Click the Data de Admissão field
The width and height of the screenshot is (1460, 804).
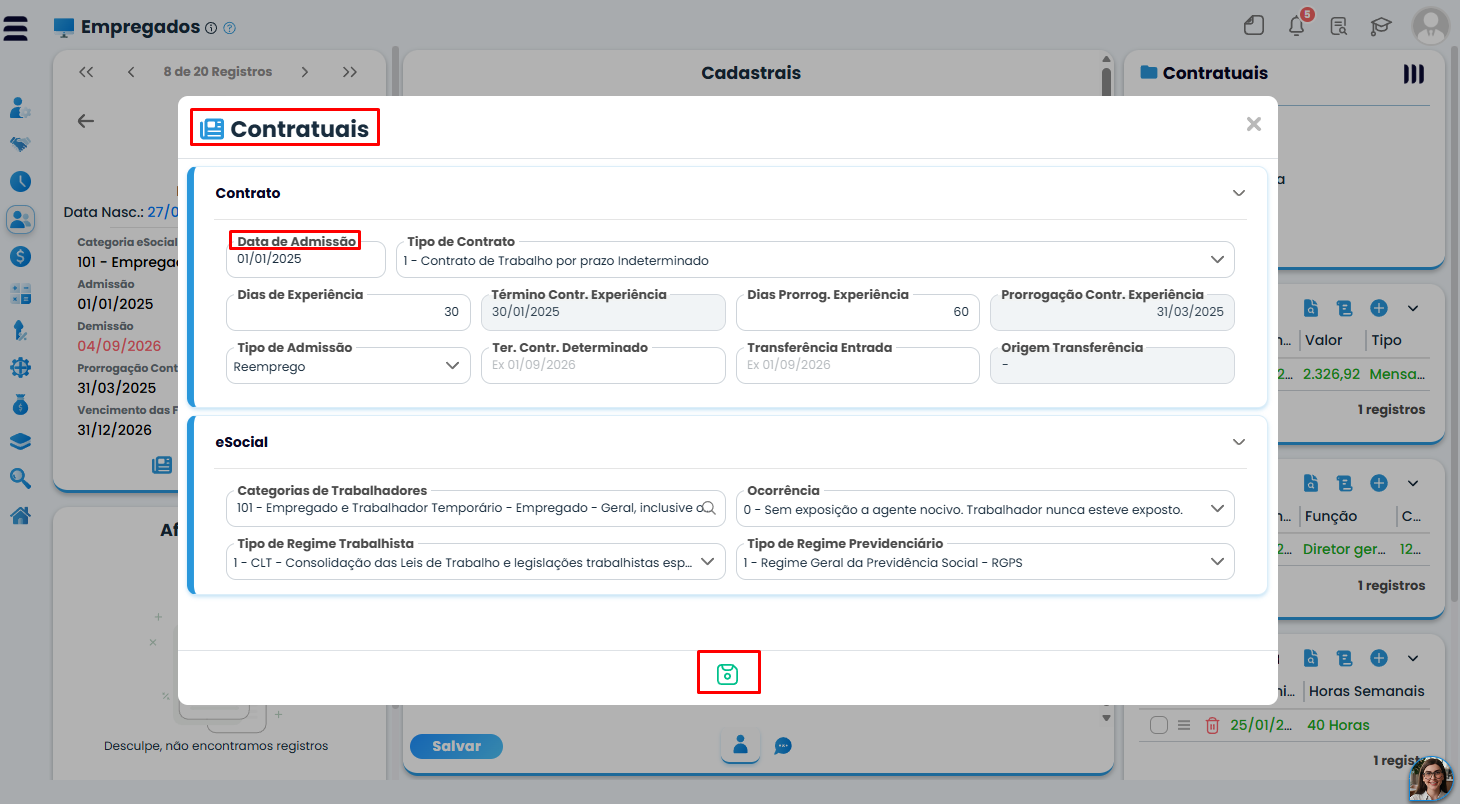point(306,260)
